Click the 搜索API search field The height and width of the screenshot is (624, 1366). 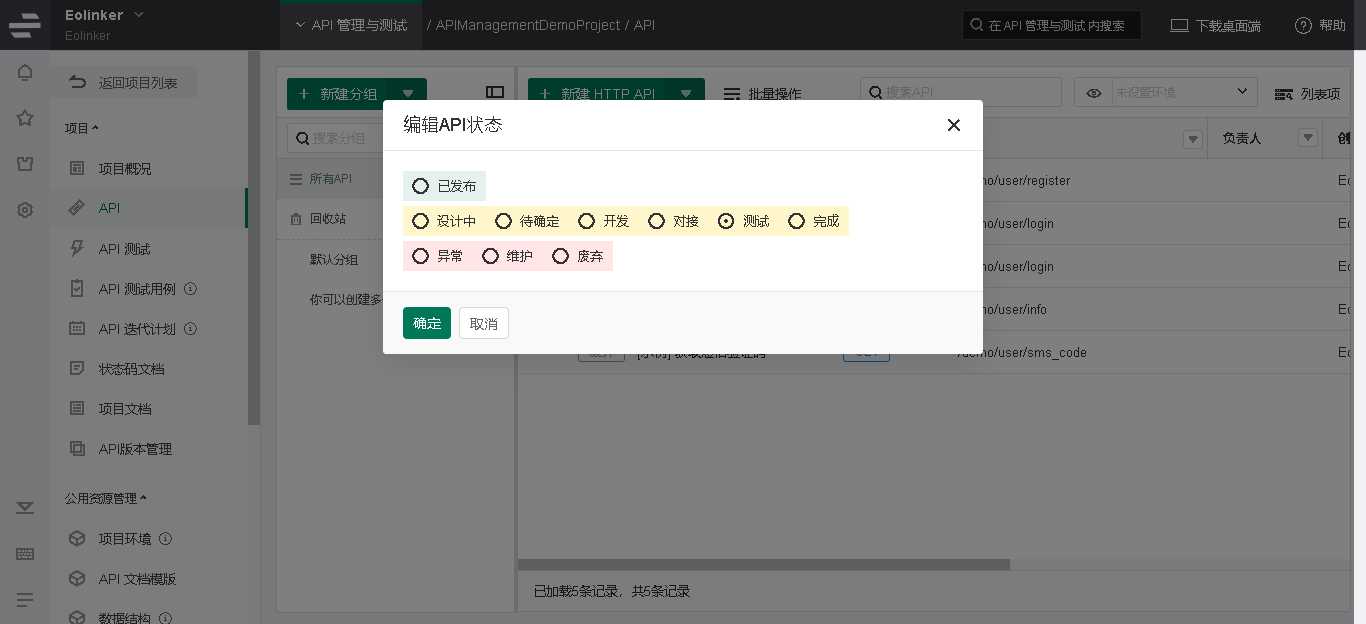tap(961, 92)
